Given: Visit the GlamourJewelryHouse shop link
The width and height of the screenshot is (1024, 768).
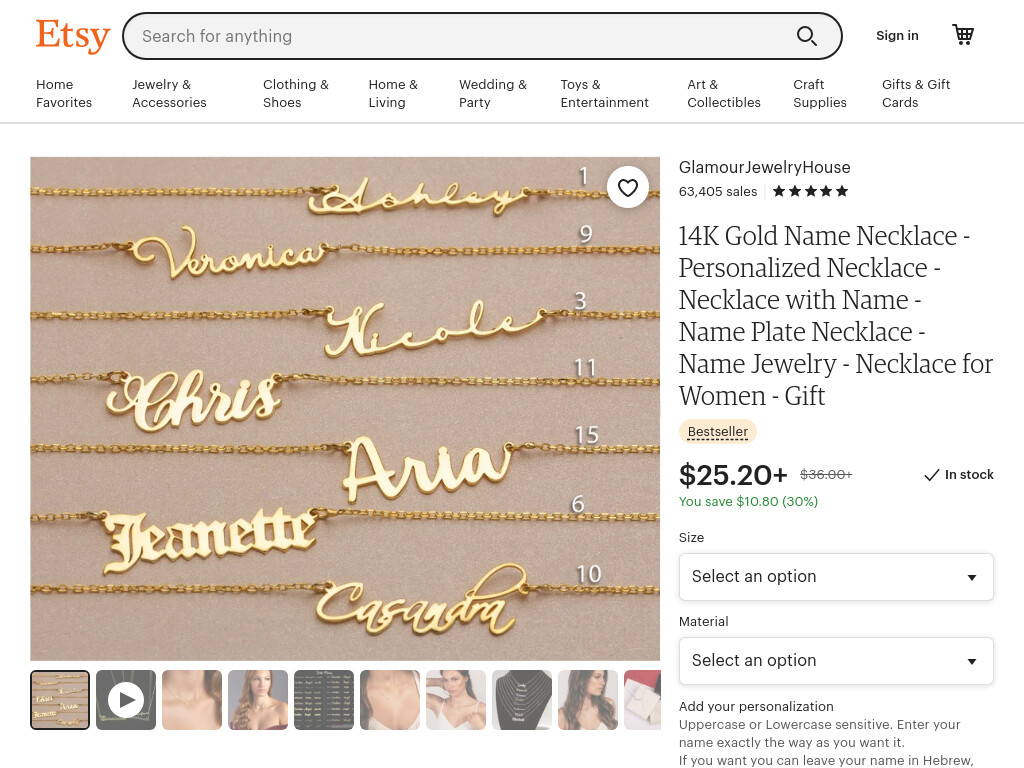Looking at the screenshot, I should pos(764,167).
